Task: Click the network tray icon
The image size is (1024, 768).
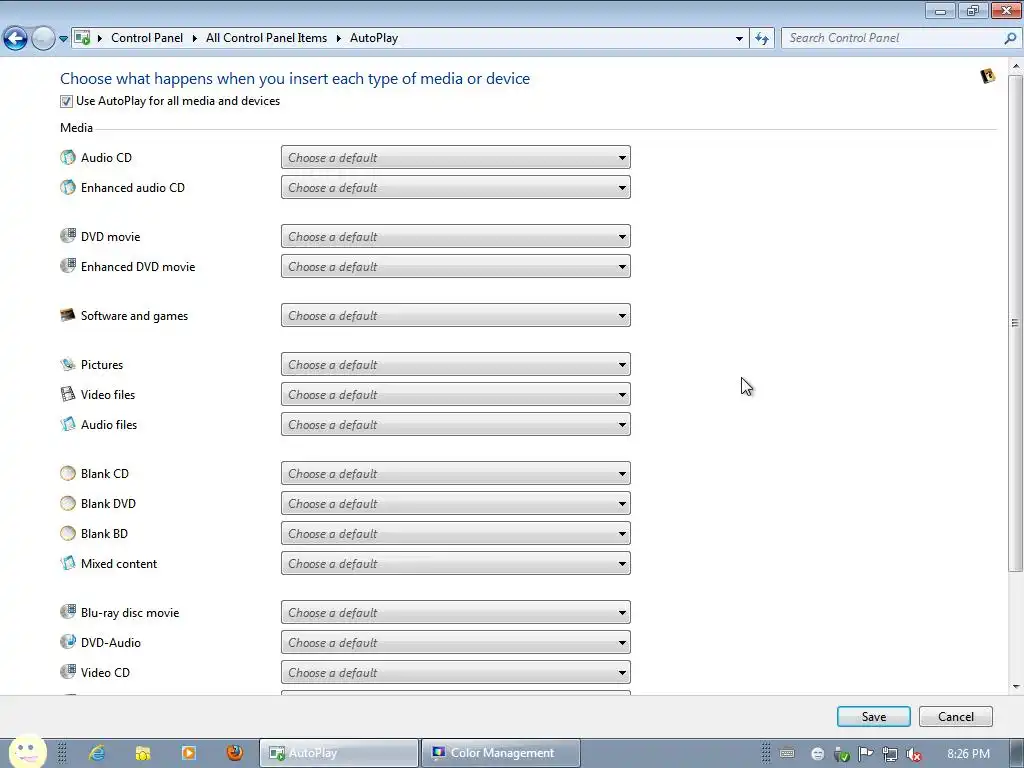Action: 889,754
